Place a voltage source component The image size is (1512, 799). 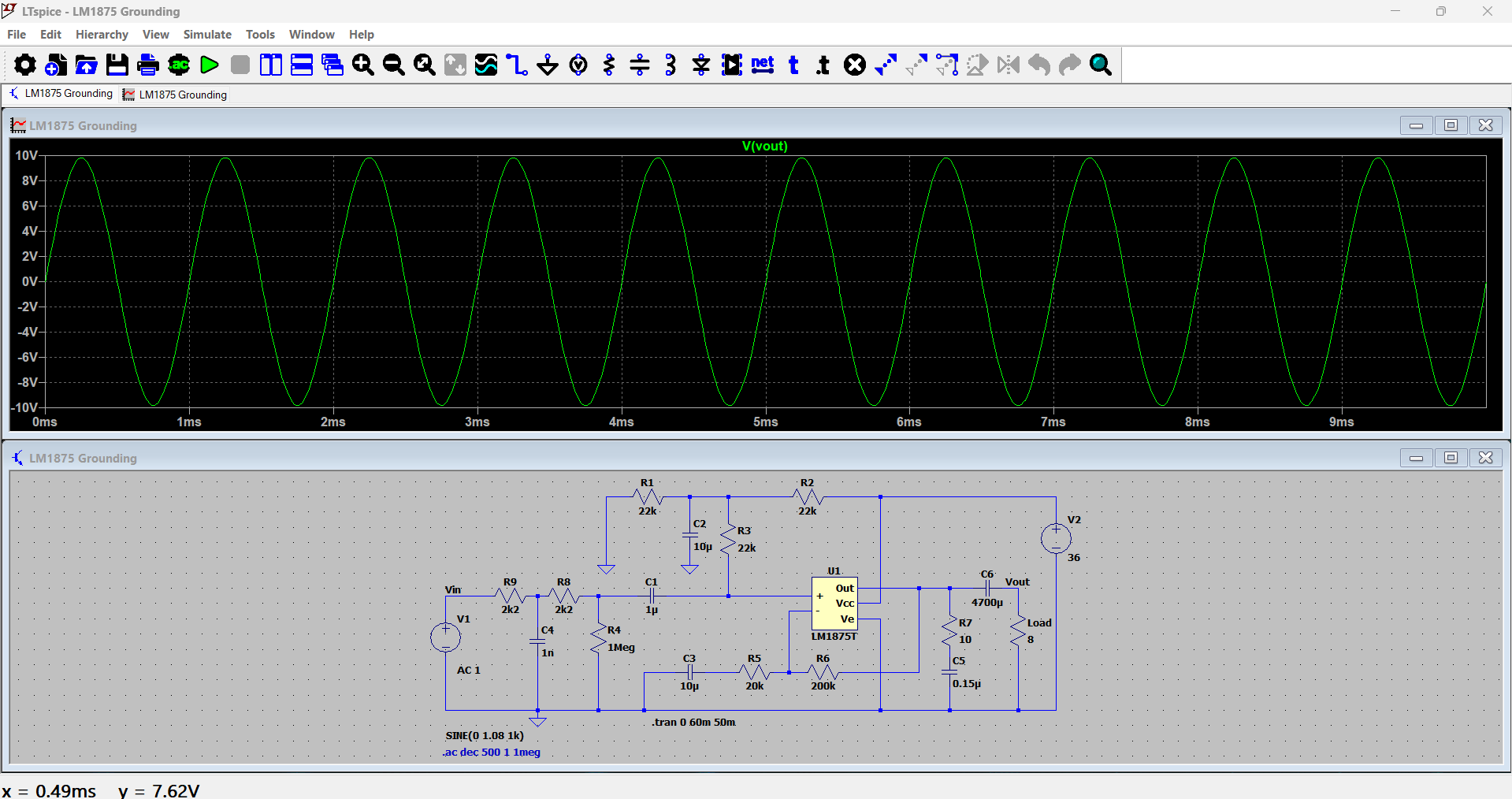578,65
